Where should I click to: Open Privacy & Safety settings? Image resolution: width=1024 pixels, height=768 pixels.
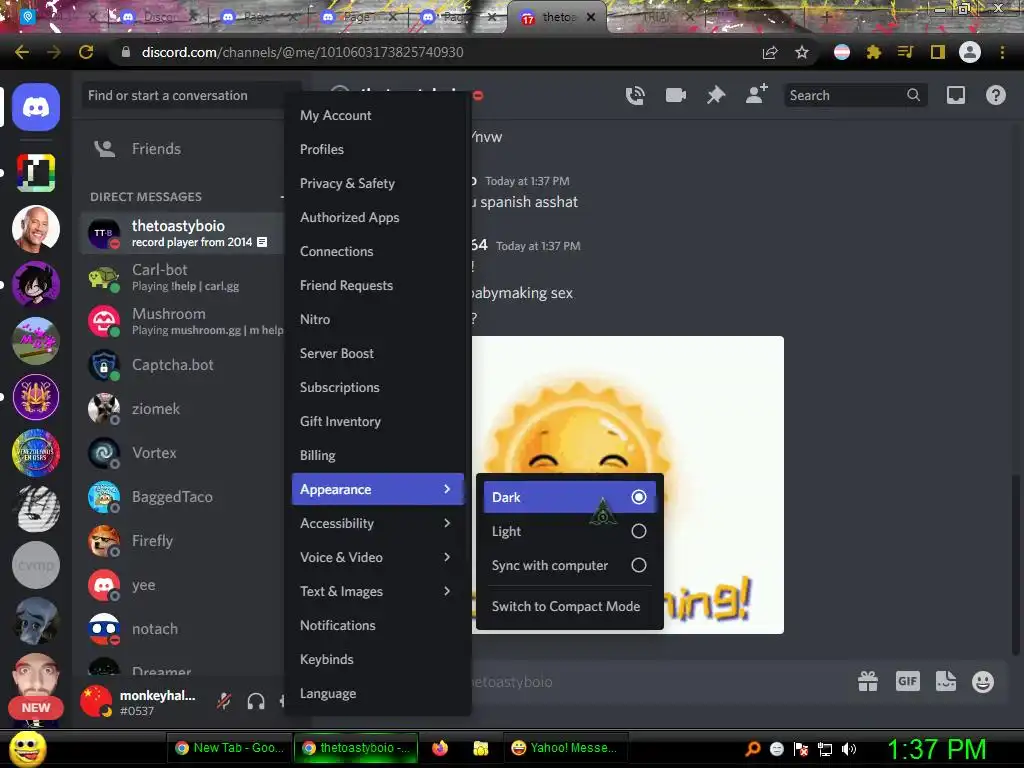(377, 183)
